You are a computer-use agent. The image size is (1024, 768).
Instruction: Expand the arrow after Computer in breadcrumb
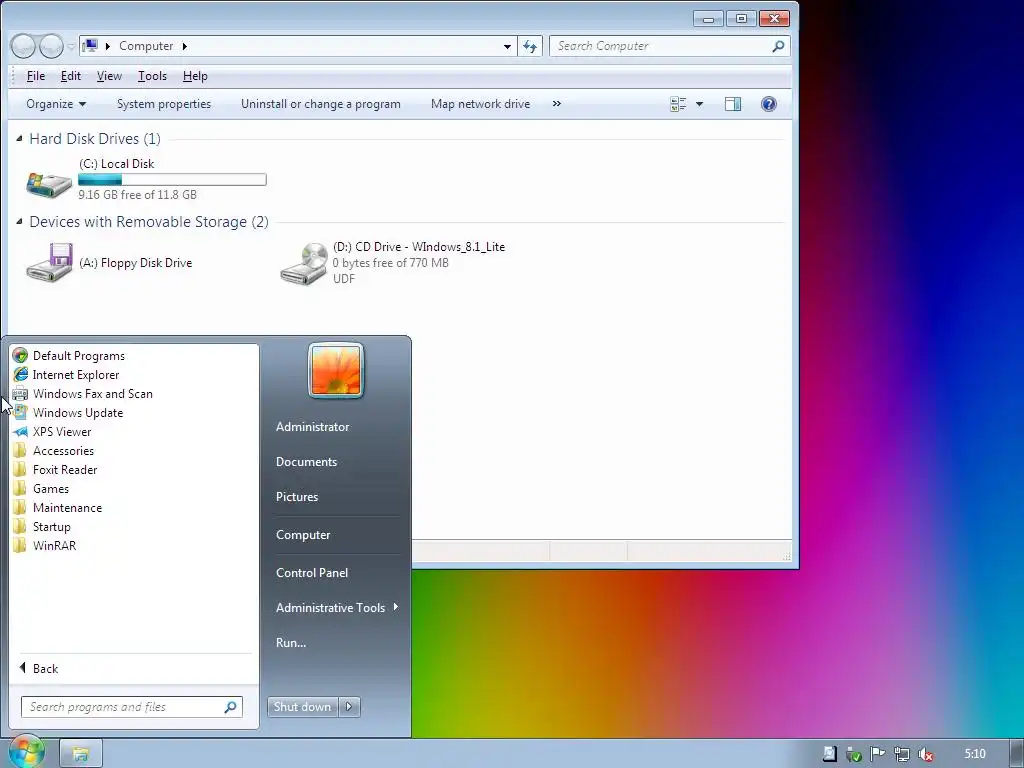click(x=185, y=46)
